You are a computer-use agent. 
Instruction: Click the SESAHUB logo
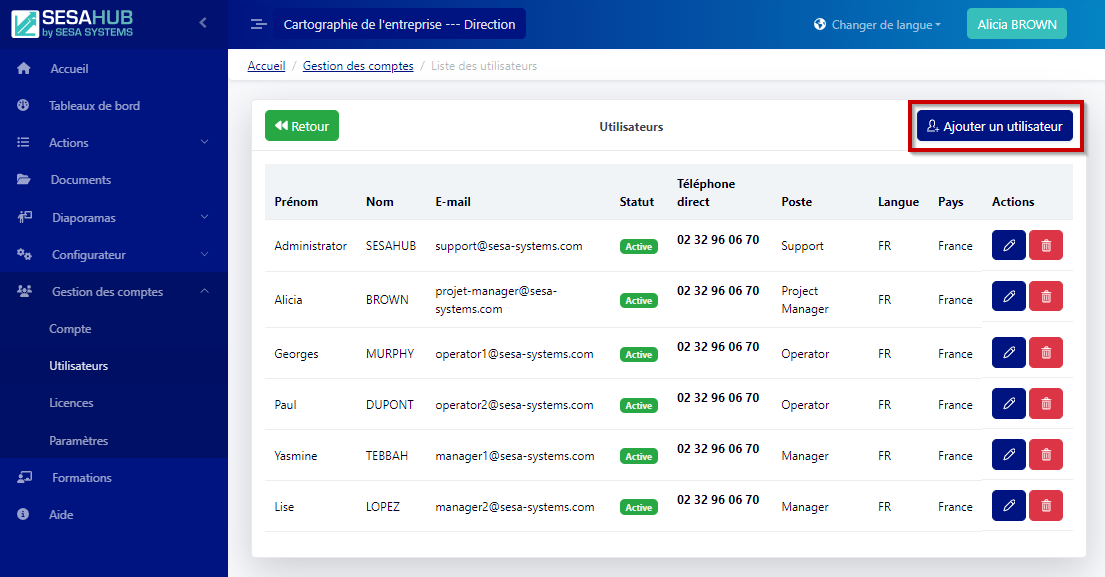pyautogui.click(x=73, y=23)
